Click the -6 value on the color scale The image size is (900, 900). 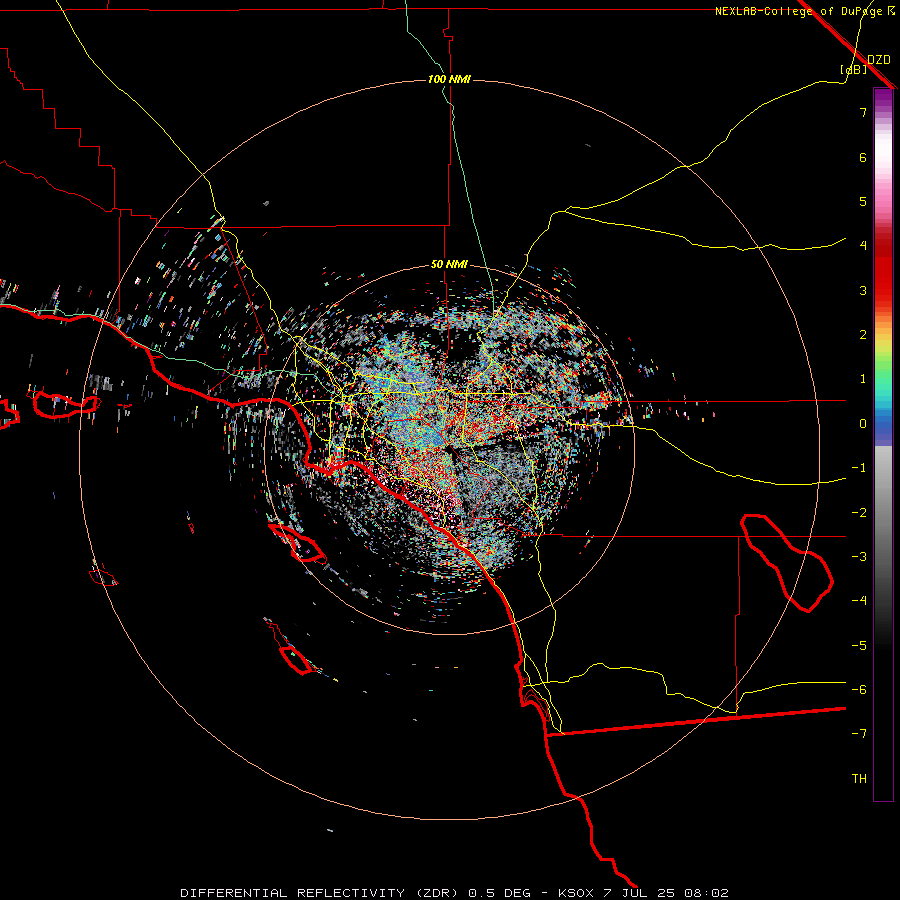[x=859, y=690]
